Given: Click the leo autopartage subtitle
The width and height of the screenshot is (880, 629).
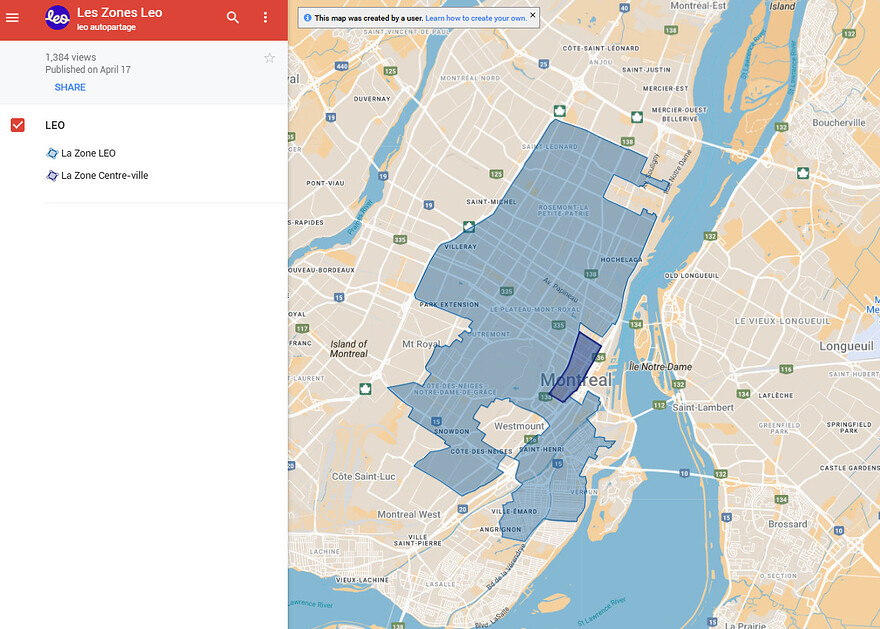Looking at the screenshot, I should (x=106, y=27).
